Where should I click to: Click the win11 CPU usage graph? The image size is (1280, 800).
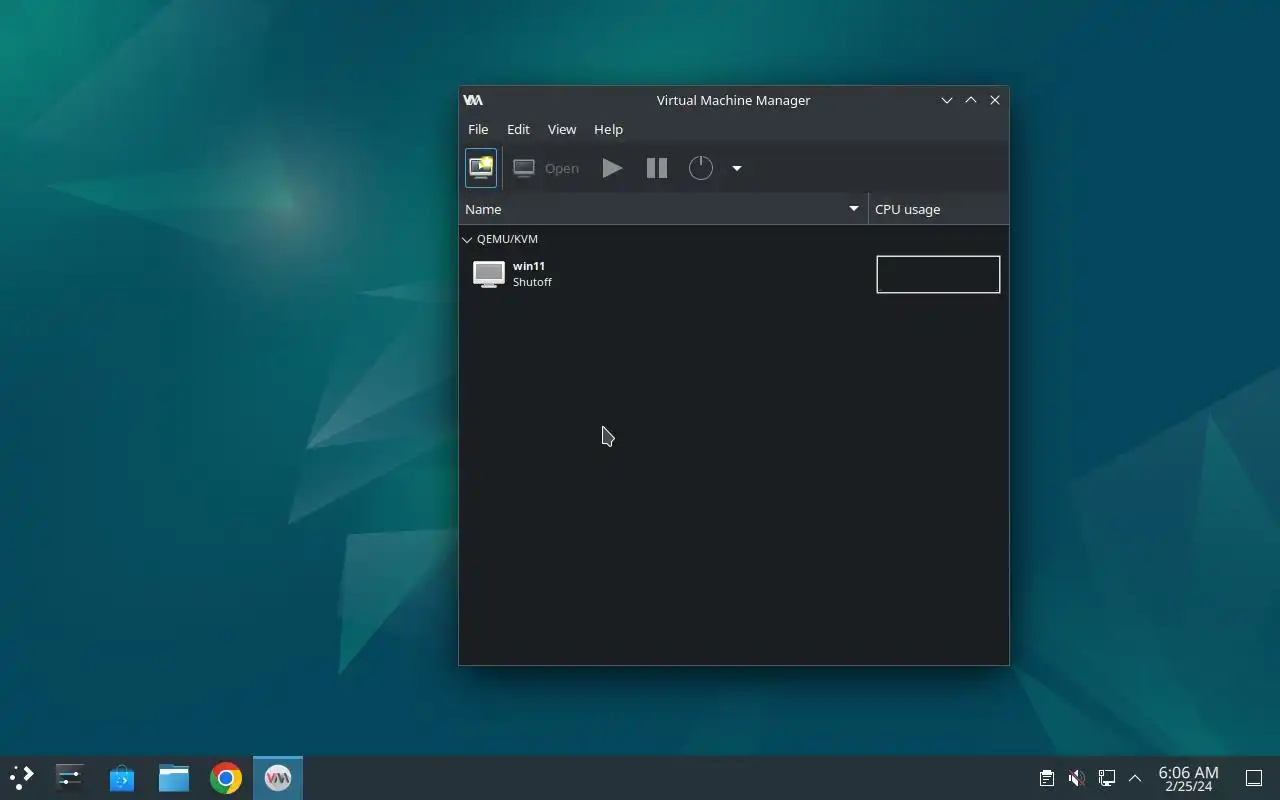tap(938, 274)
